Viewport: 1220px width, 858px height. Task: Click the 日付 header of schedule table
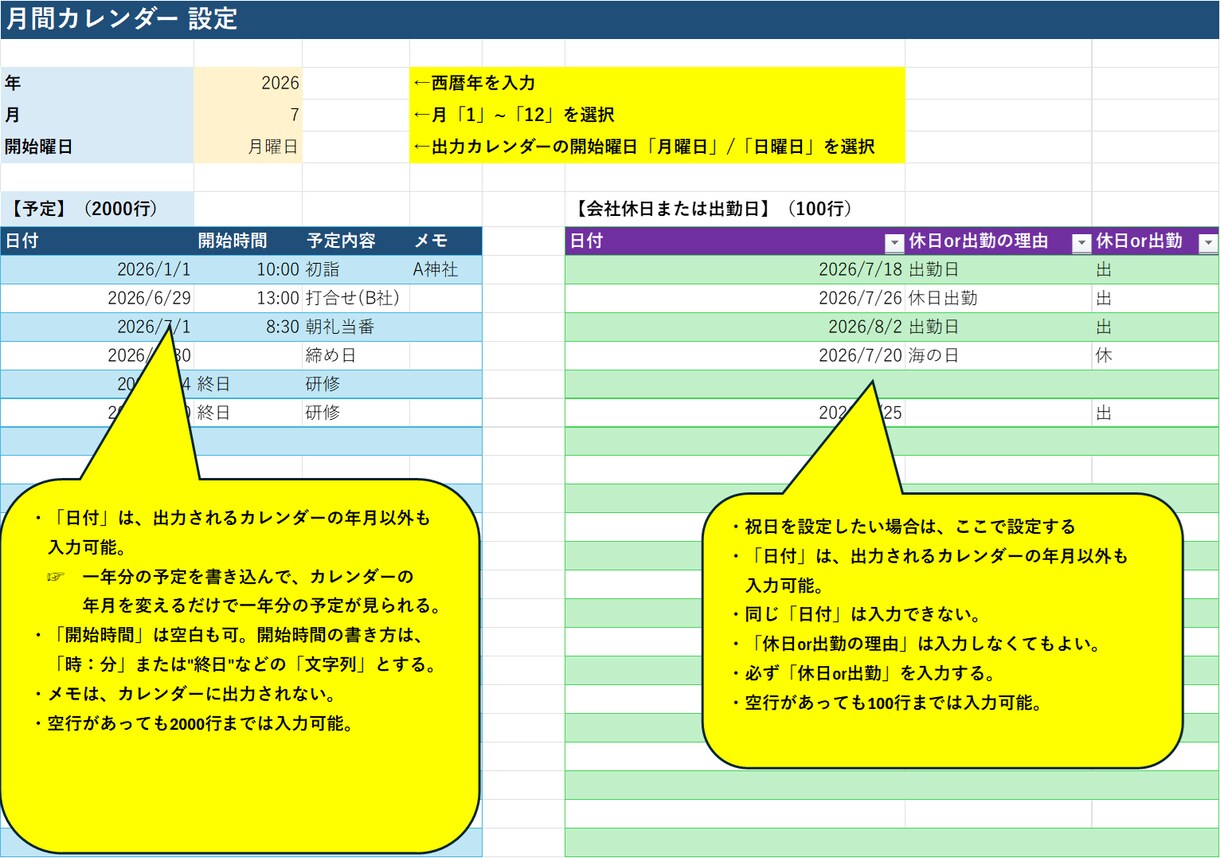97,241
